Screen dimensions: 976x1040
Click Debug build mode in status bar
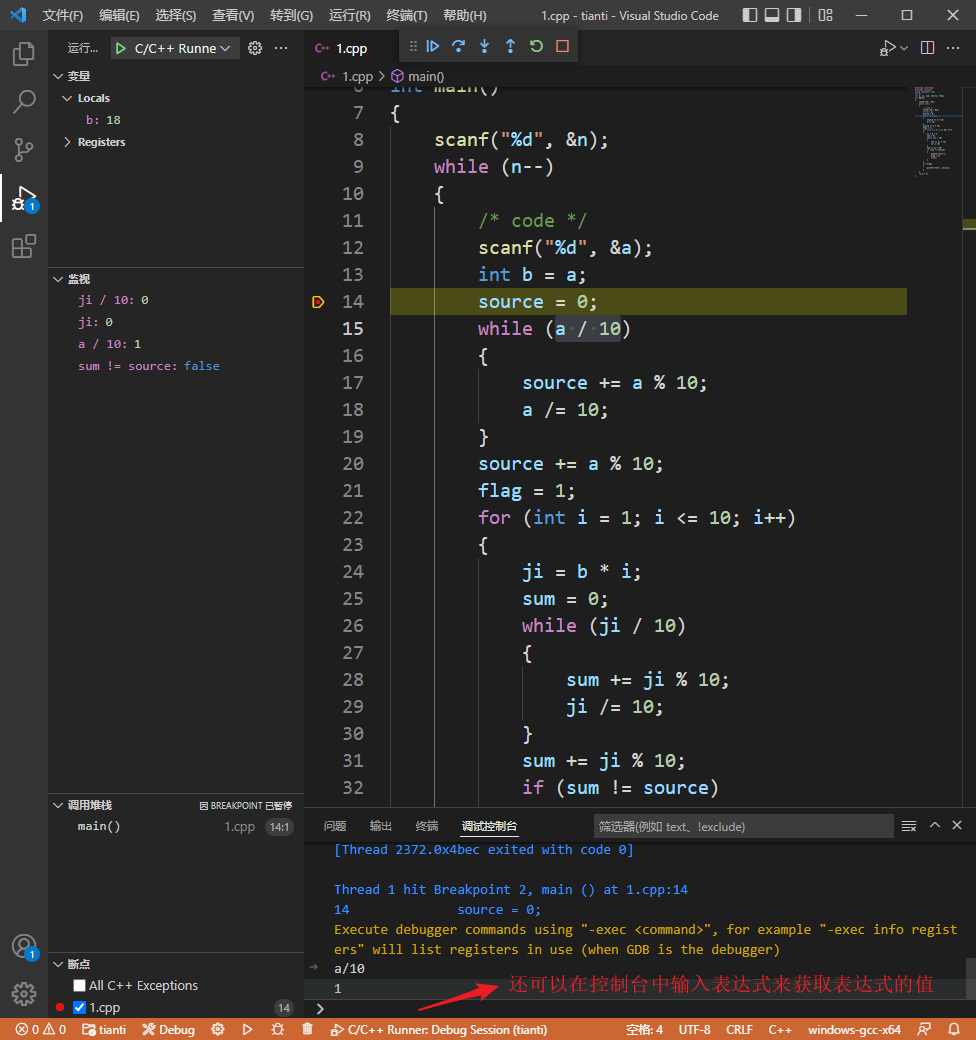[x=168, y=1029]
